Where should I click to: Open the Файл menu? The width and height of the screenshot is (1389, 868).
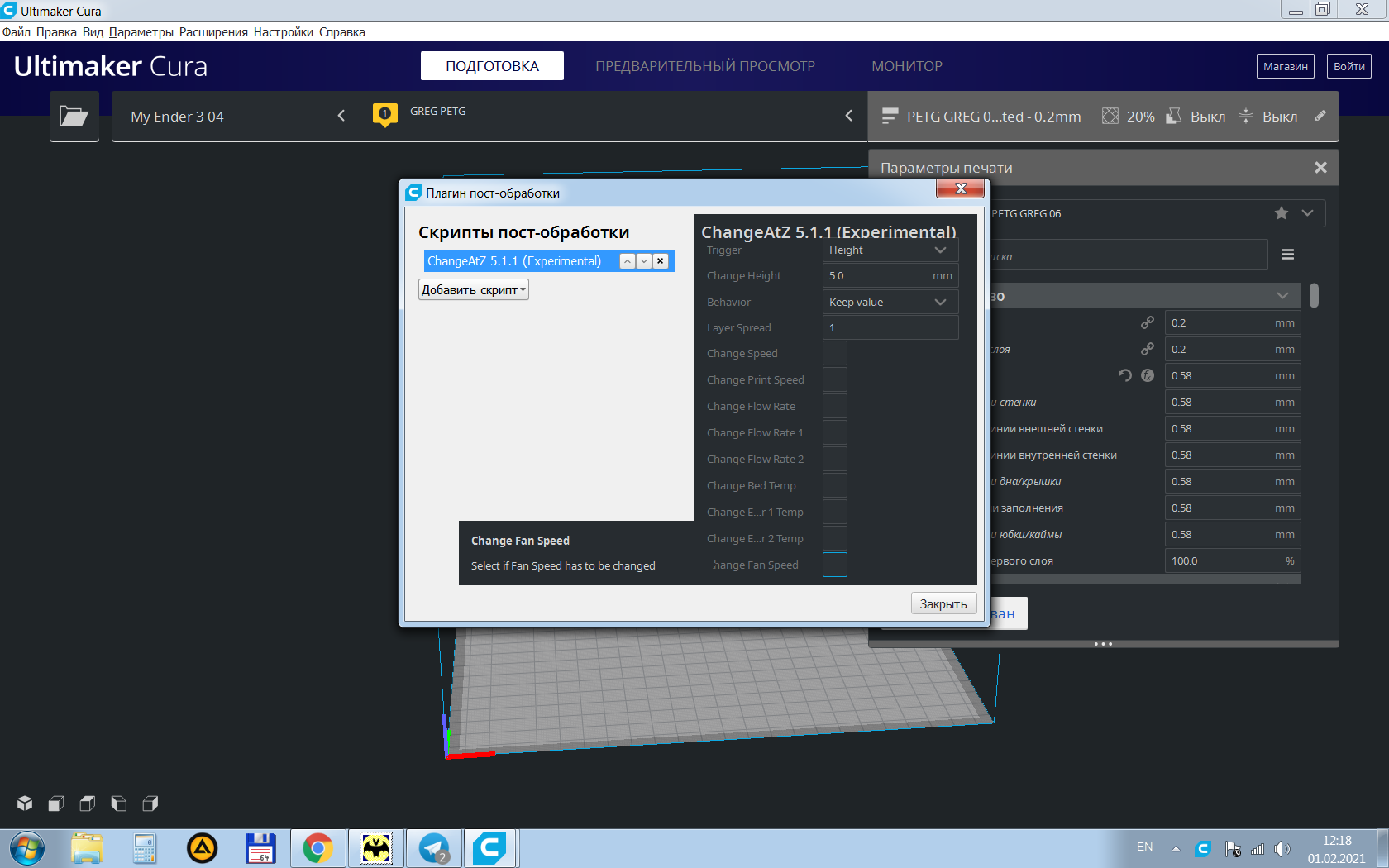(17, 32)
